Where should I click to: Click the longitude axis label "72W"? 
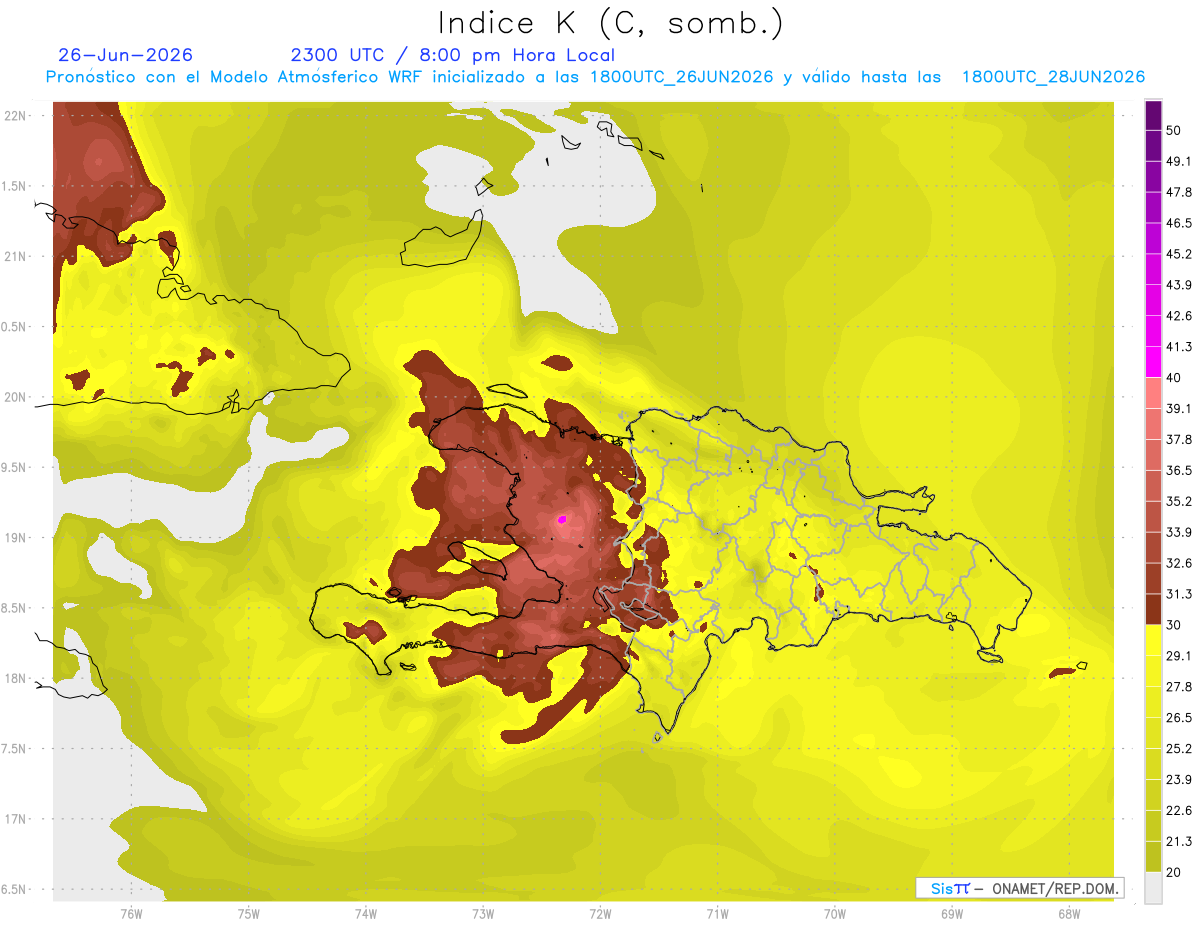coord(600,913)
